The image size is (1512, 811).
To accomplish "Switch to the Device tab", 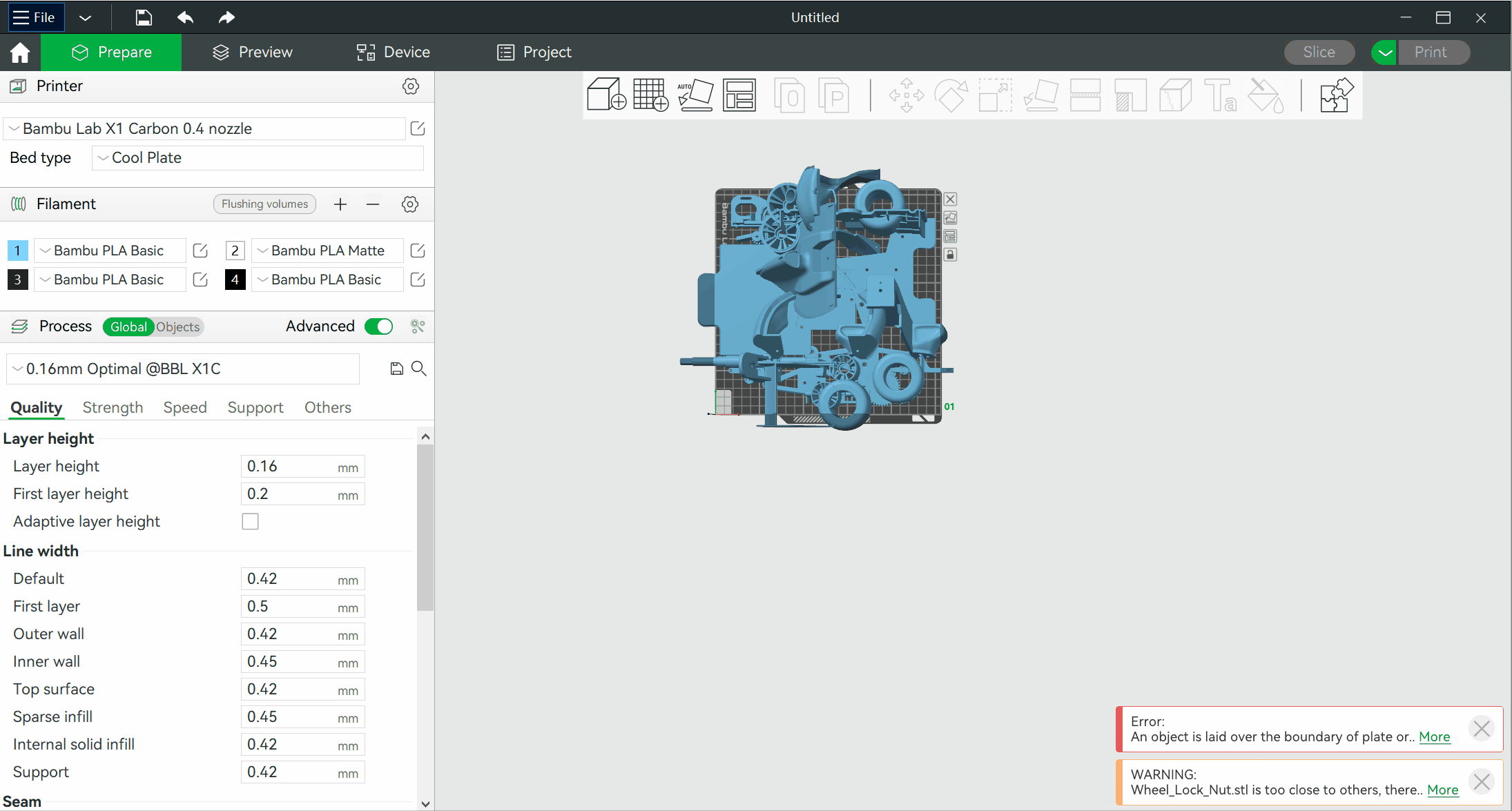I will tap(394, 52).
